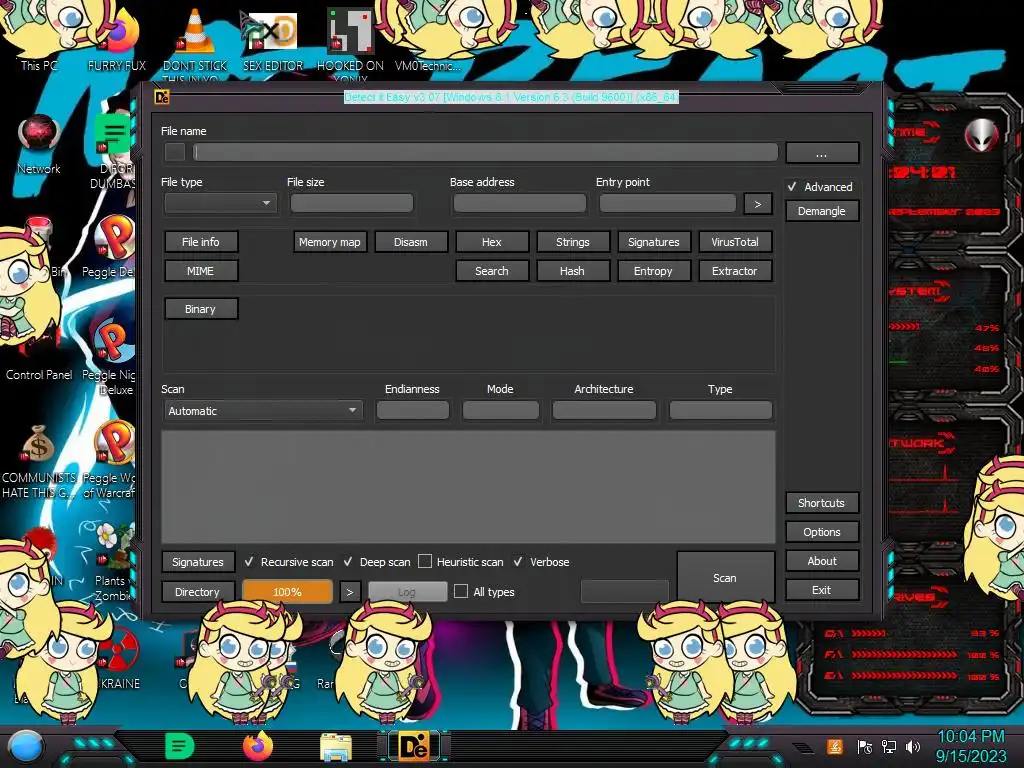Screen dimensions: 1024x768
Task: Click the Directory scan button
Action: tap(197, 592)
